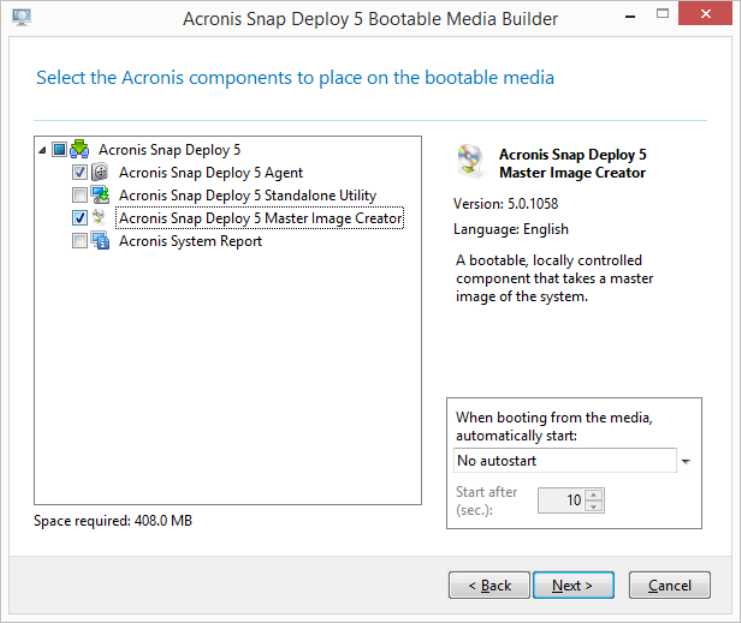This screenshot has width=741, height=623.
Task: Increase the Start after seconds value
Action: click(x=594, y=495)
